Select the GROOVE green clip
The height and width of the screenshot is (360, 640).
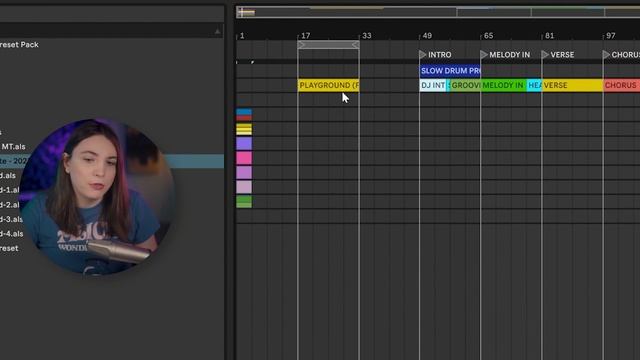click(465, 85)
